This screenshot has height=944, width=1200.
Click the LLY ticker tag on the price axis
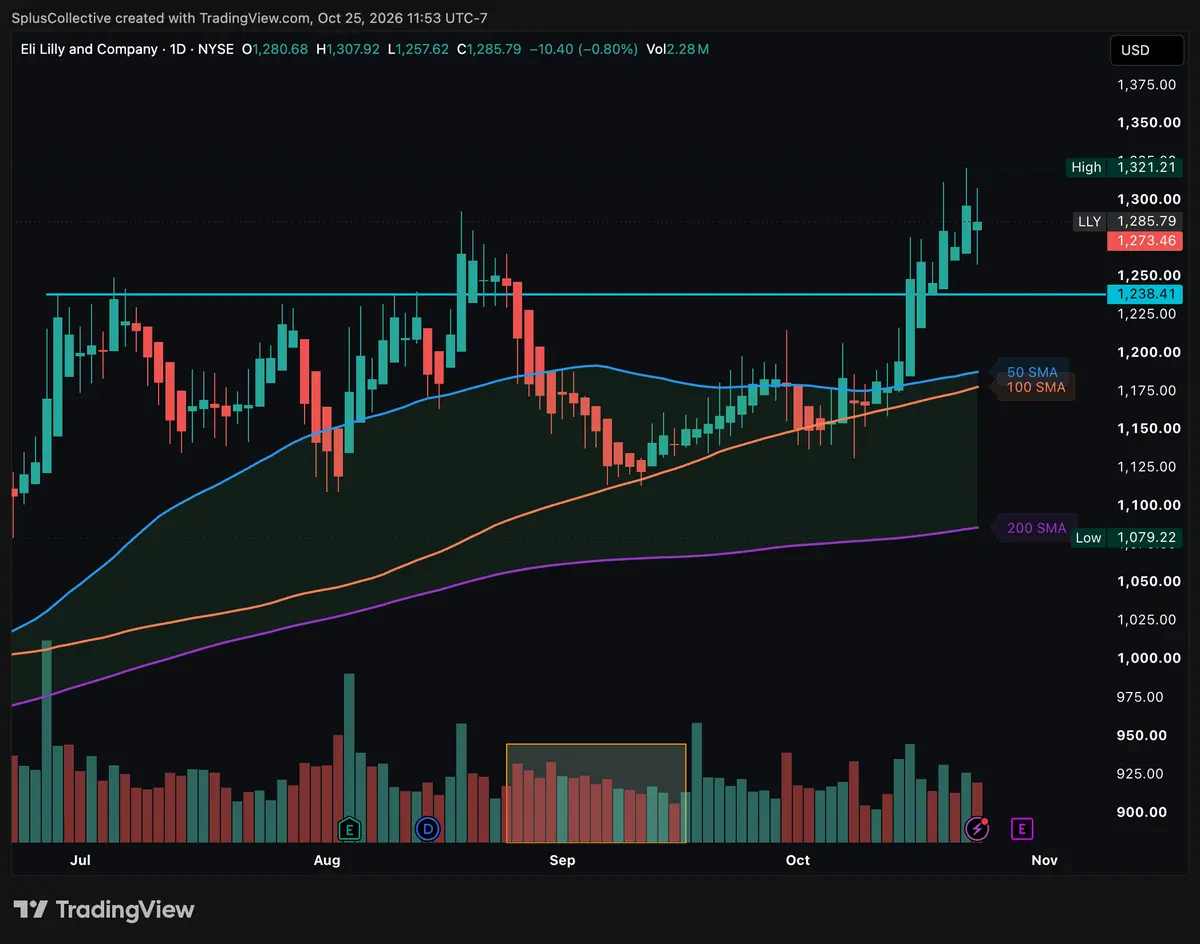click(x=1089, y=221)
